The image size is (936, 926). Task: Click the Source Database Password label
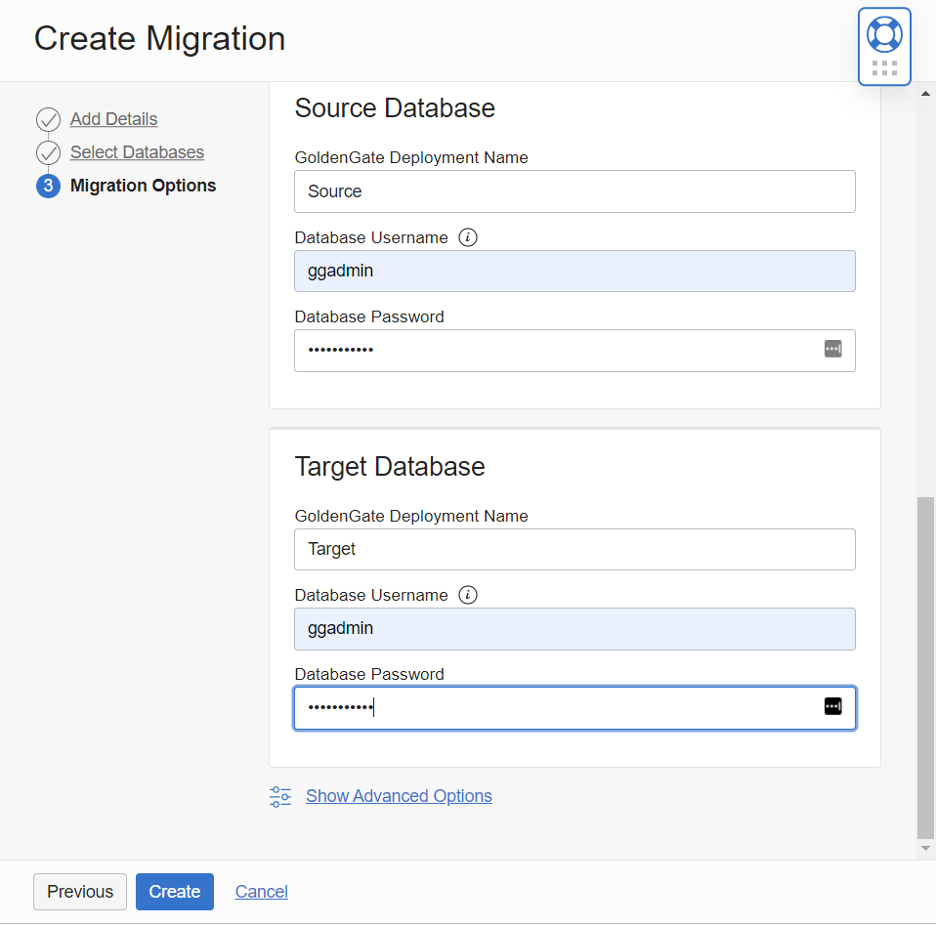[x=370, y=316]
